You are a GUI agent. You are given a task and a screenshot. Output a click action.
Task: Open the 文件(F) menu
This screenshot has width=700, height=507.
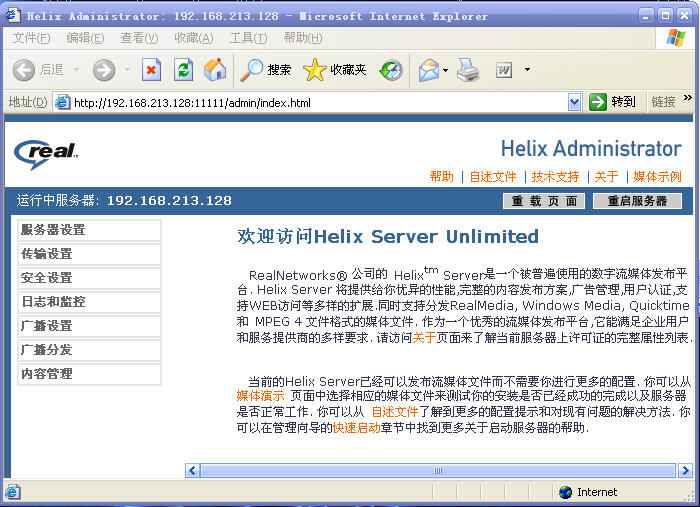coord(31,38)
